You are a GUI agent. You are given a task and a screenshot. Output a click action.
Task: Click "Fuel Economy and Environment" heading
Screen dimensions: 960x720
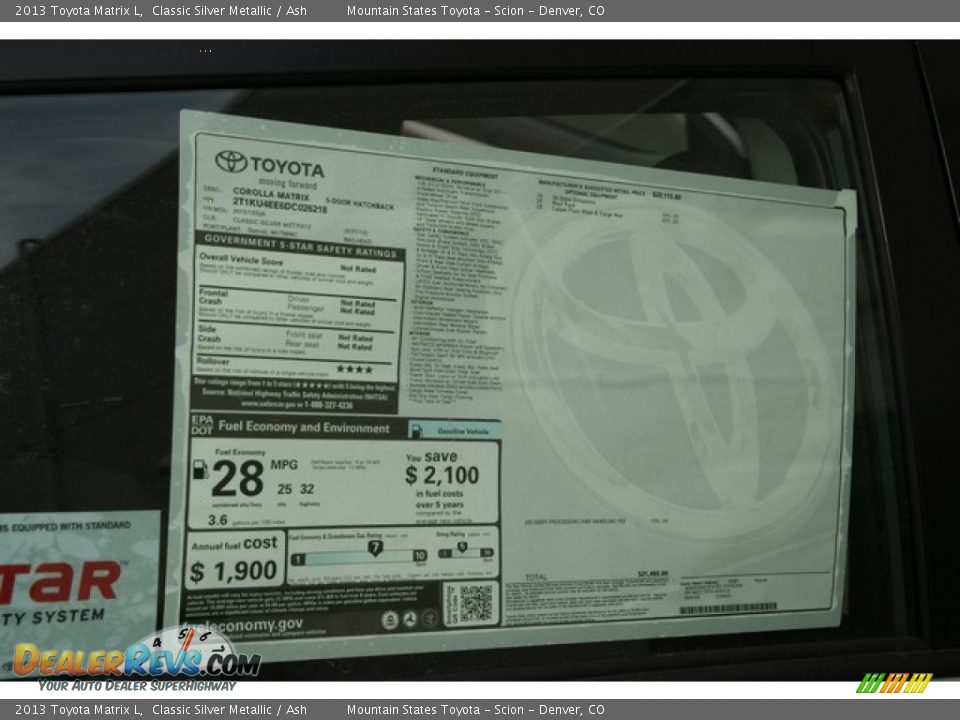coord(304,427)
